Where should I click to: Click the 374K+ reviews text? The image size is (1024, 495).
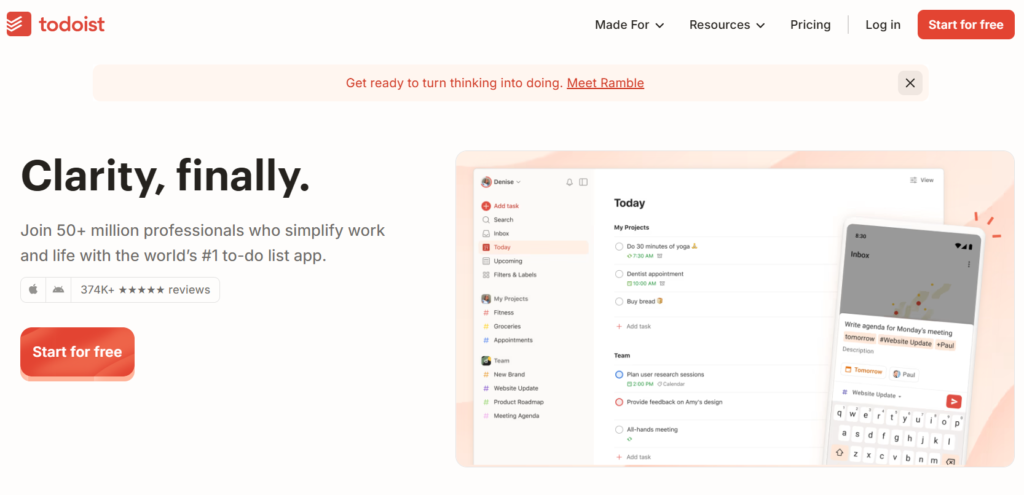(145, 289)
